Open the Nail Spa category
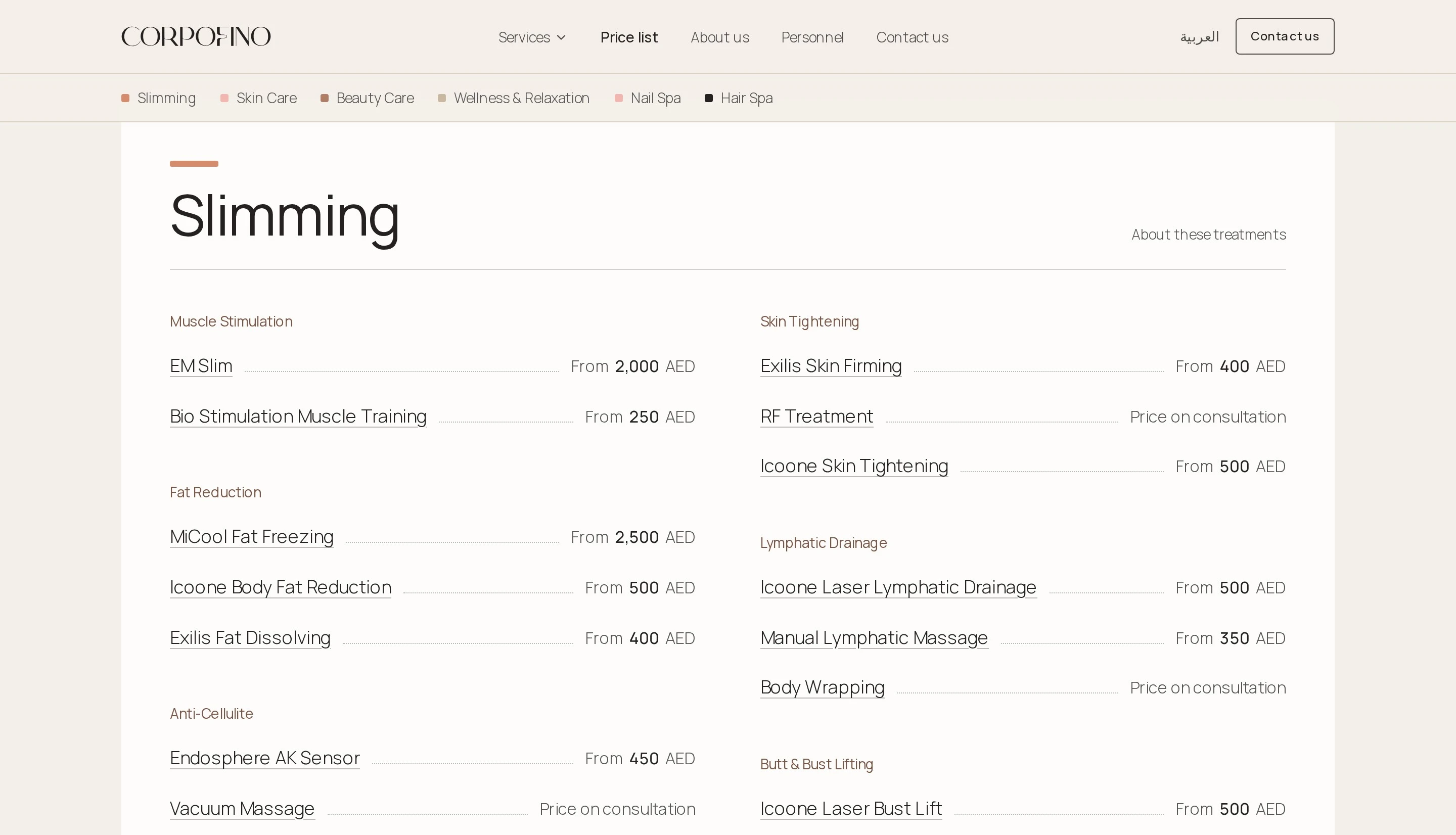This screenshot has width=1456, height=835. tap(648, 98)
